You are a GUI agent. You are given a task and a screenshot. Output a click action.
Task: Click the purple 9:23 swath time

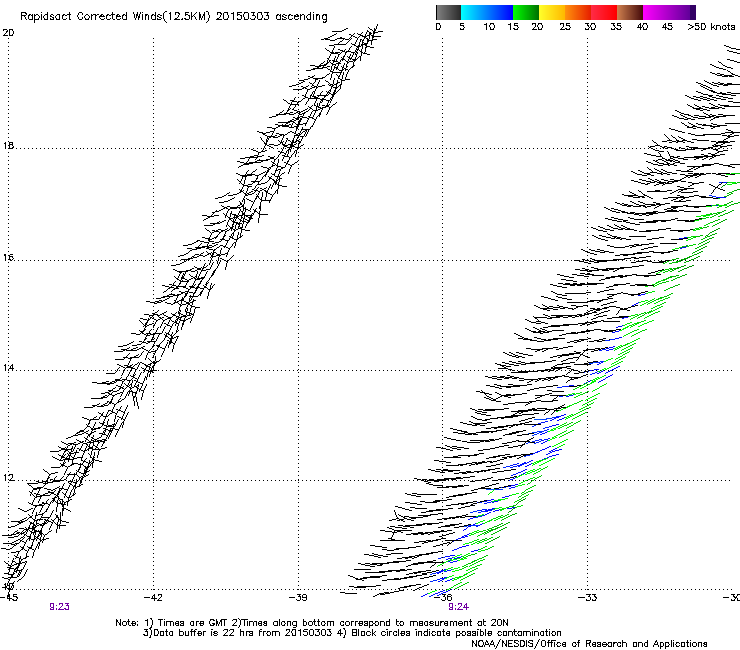click(59, 607)
